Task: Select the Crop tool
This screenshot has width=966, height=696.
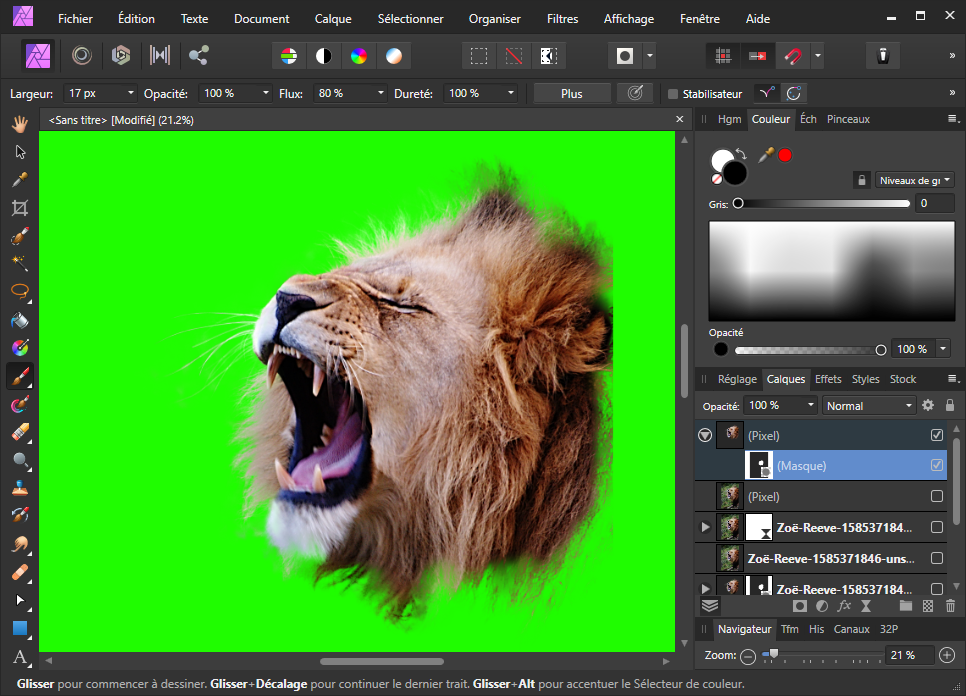Action: 19,208
